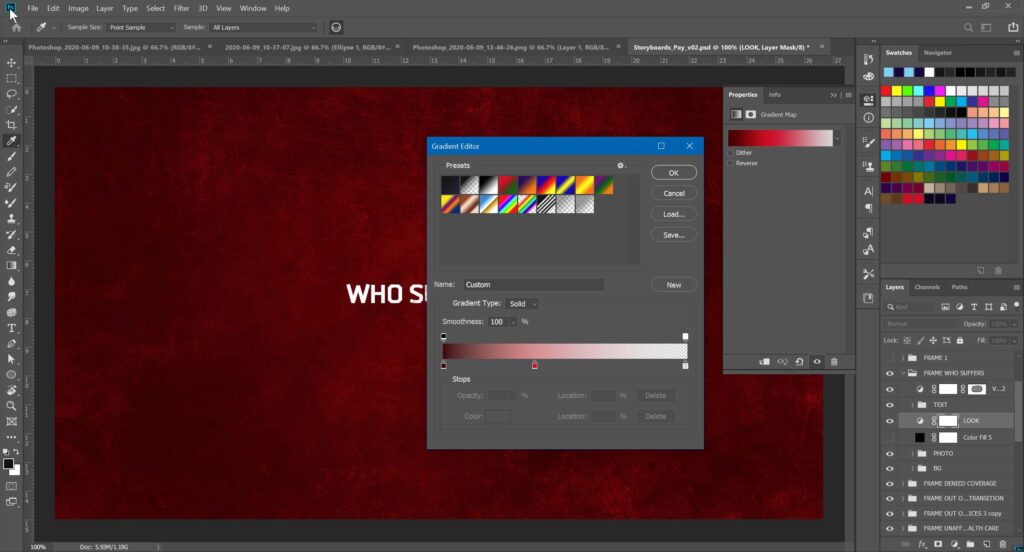Expand the FRAME DENIED COVERAGE group
Screen dimensions: 1024x552
tap(903, 483)
